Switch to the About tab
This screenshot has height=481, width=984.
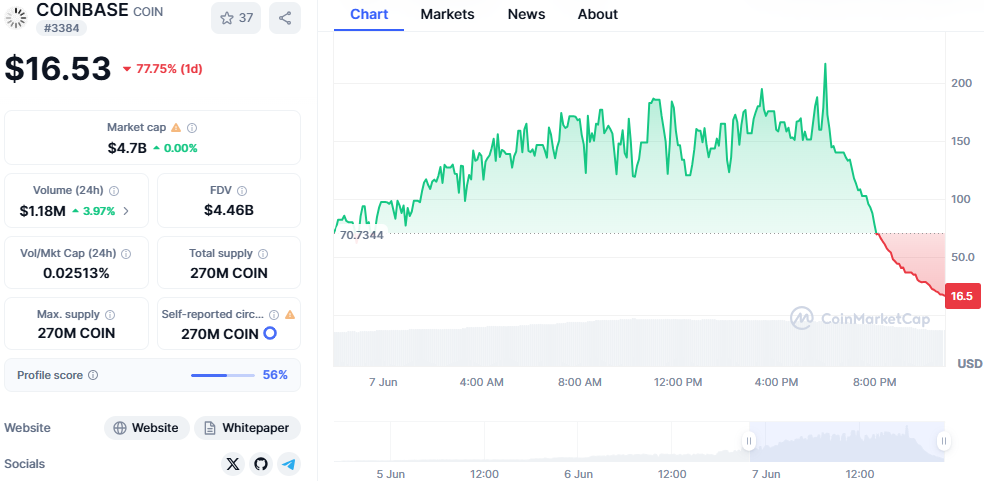tap(597, 14)
